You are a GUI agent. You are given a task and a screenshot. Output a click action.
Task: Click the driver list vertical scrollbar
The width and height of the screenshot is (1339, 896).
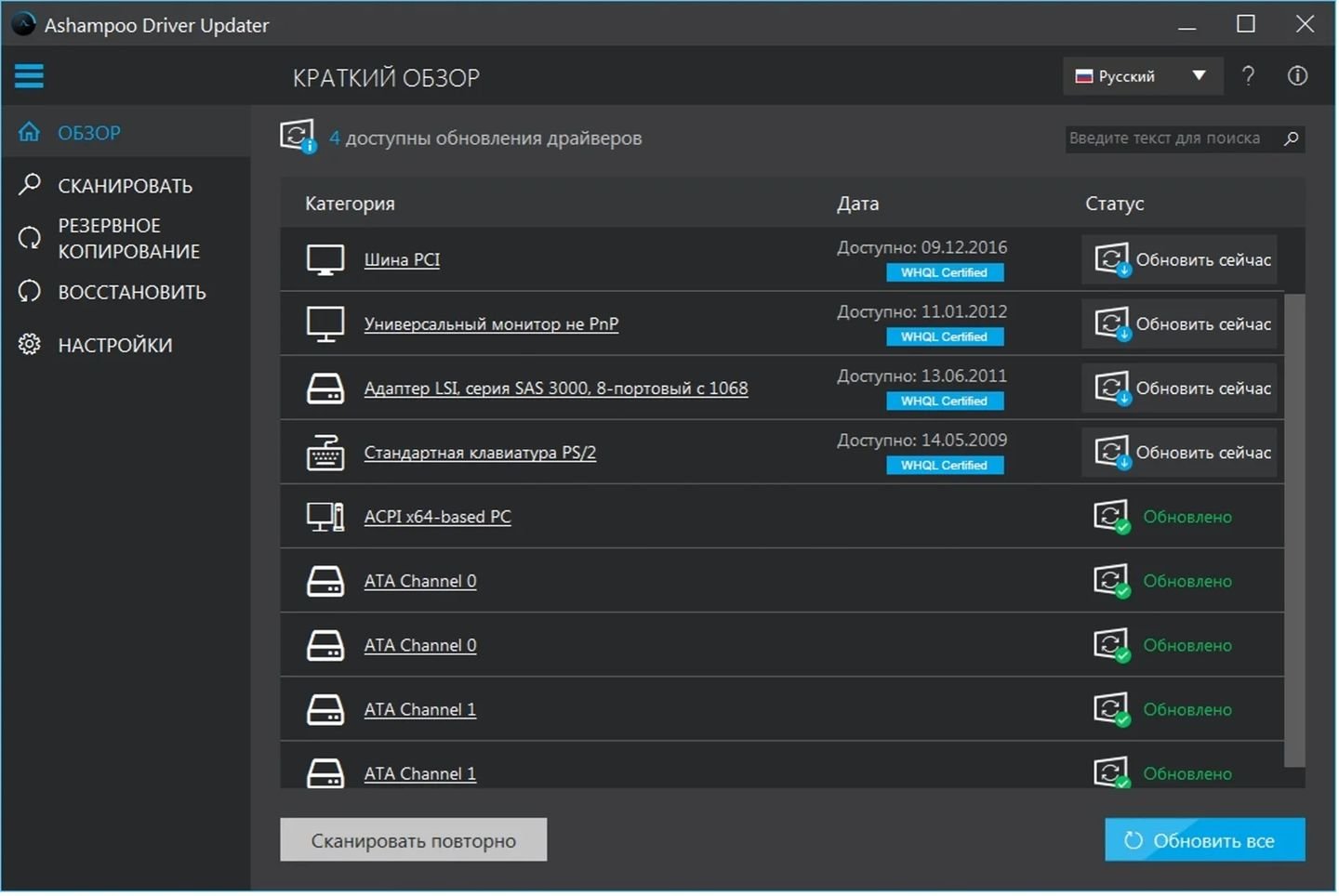click(x=1295, y=532)
